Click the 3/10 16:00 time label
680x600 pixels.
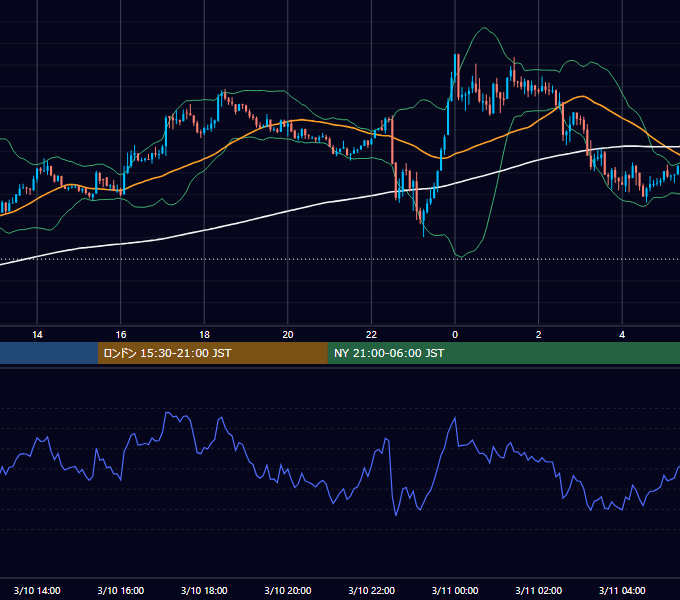click(121, 590)
